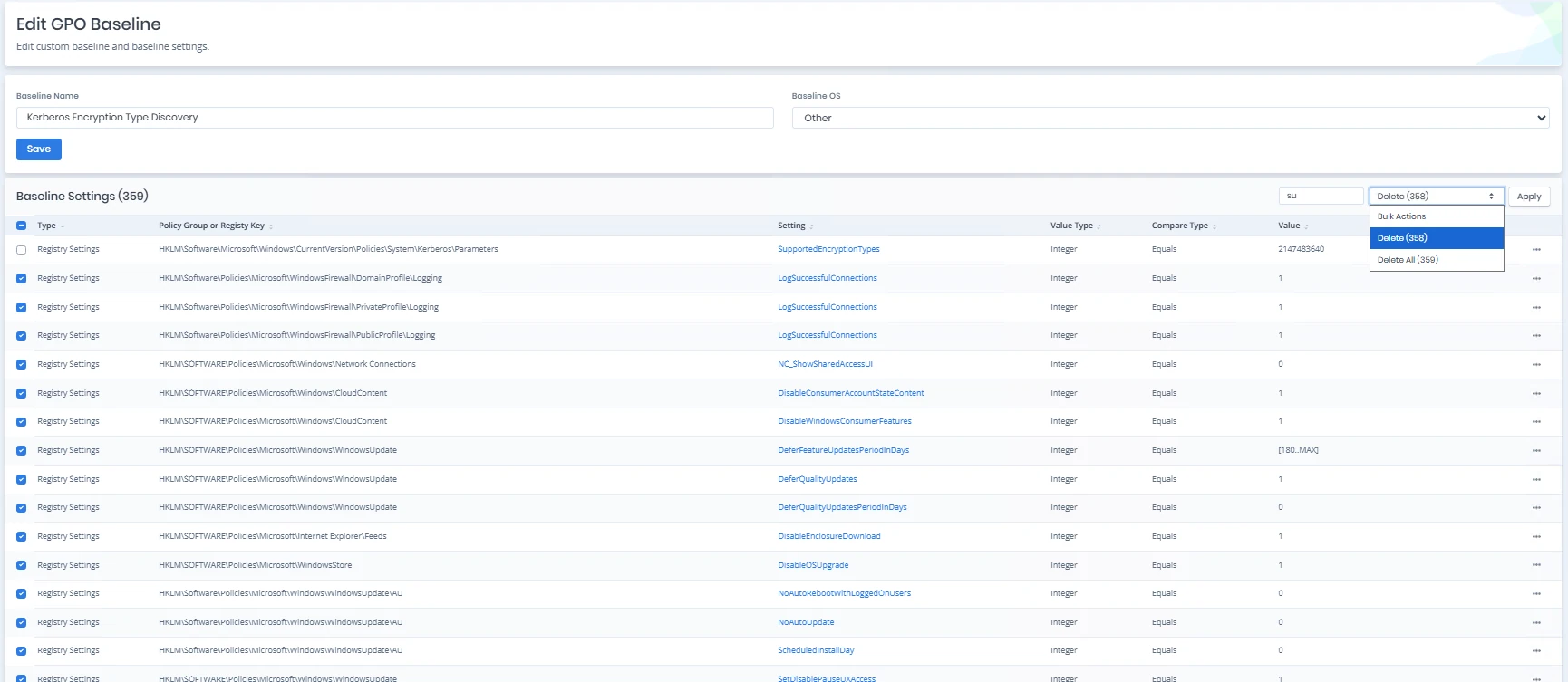Open SupportedEncryptionTypes setting link
This screenshot has height=682, width=1568.
(828, 249)
